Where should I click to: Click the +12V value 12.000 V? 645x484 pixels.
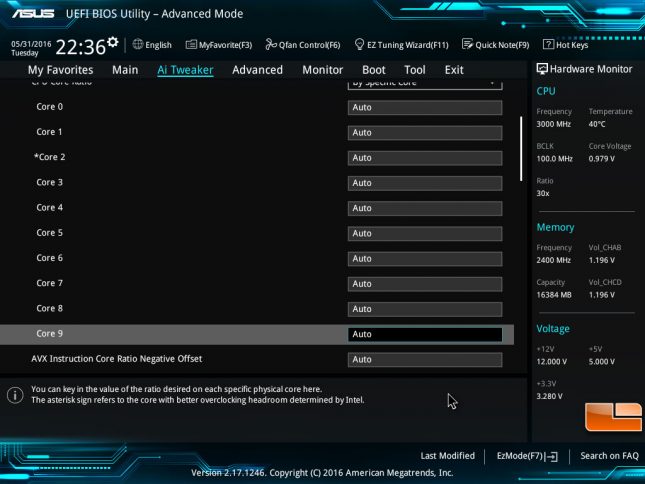coord(551,362)
